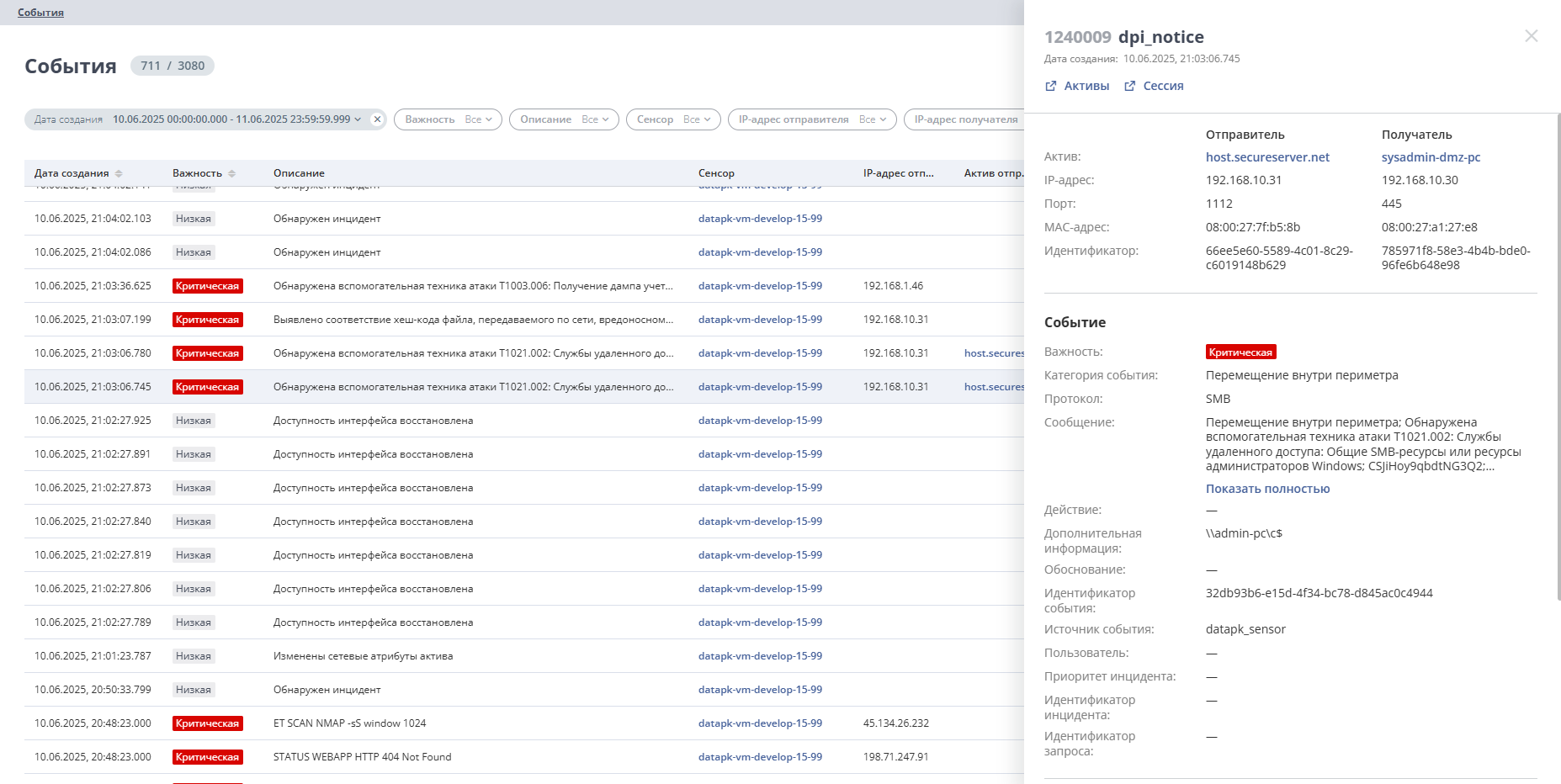Click the external link icon beside Активы
Viewport: 1561px width, 784px height.
(x=1051, y=86)
